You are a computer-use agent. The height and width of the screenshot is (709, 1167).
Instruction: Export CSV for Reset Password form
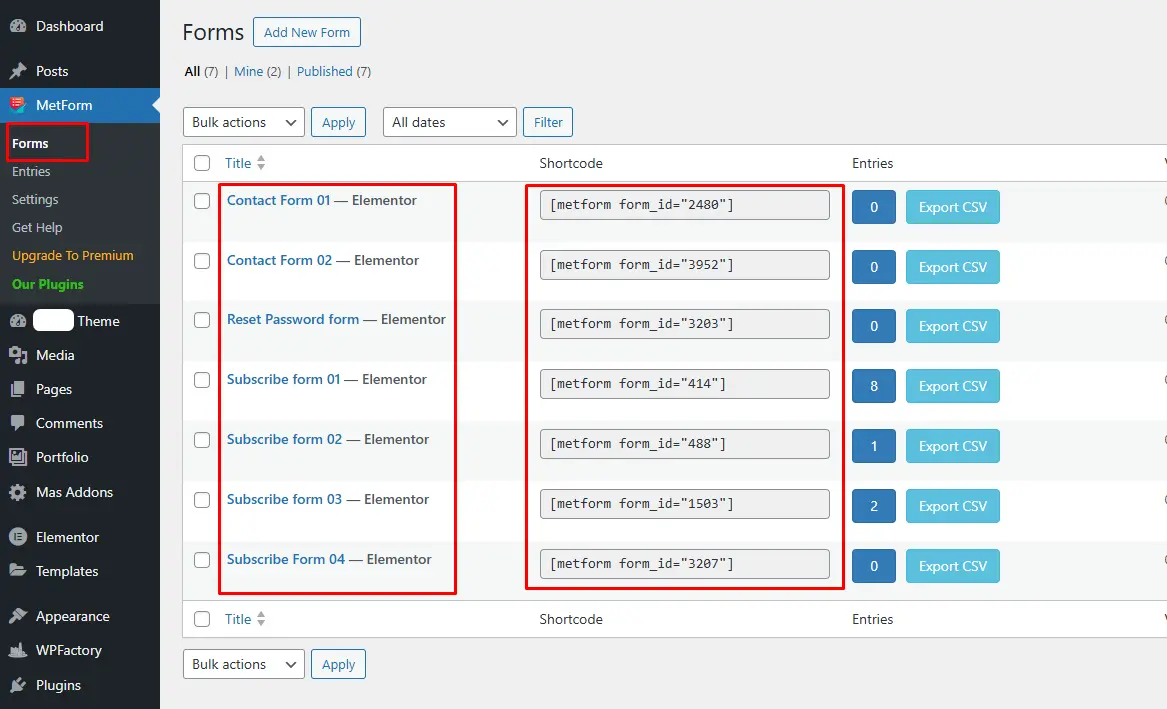[953, 326]
